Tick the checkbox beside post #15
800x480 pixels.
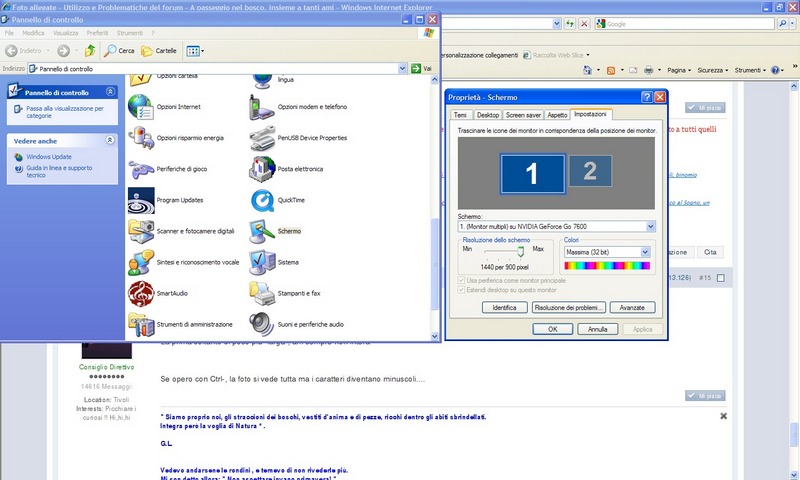pos(720,278)
